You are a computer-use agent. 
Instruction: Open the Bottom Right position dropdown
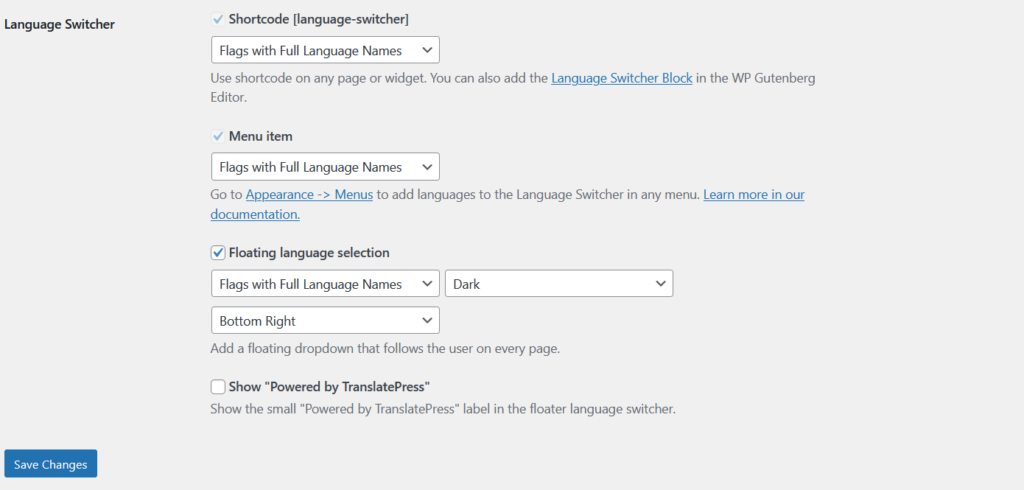(x=325, y=320)
